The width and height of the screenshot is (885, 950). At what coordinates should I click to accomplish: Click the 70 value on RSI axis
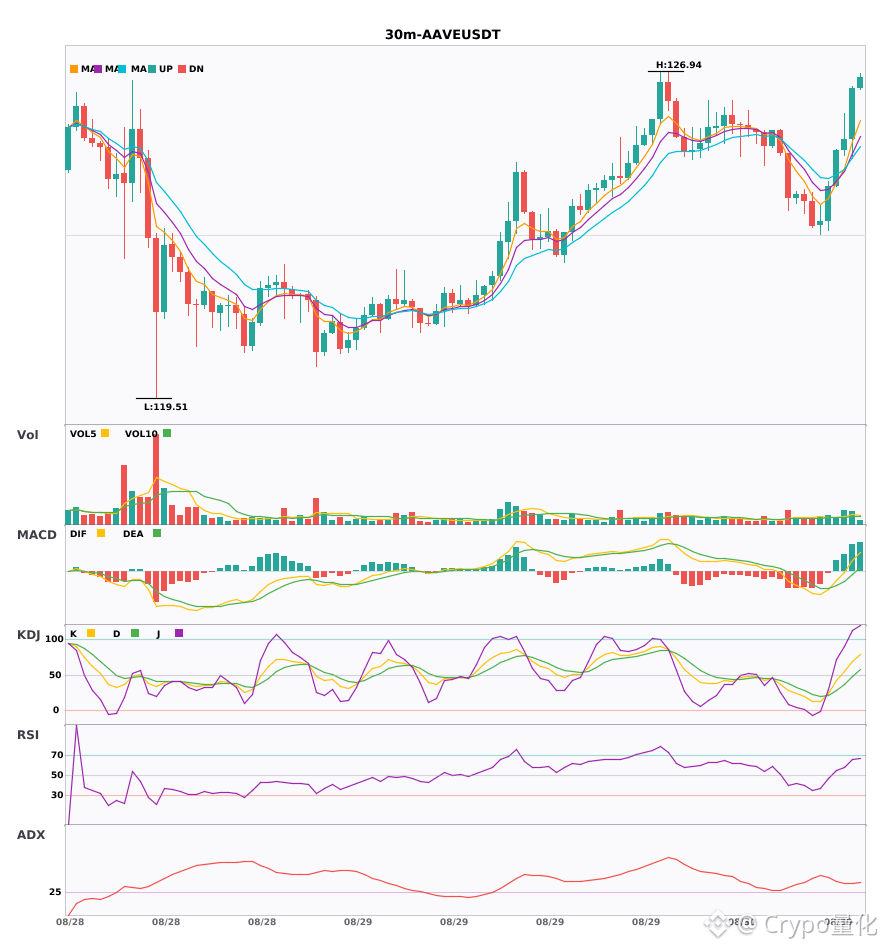[x=58, y=755]
